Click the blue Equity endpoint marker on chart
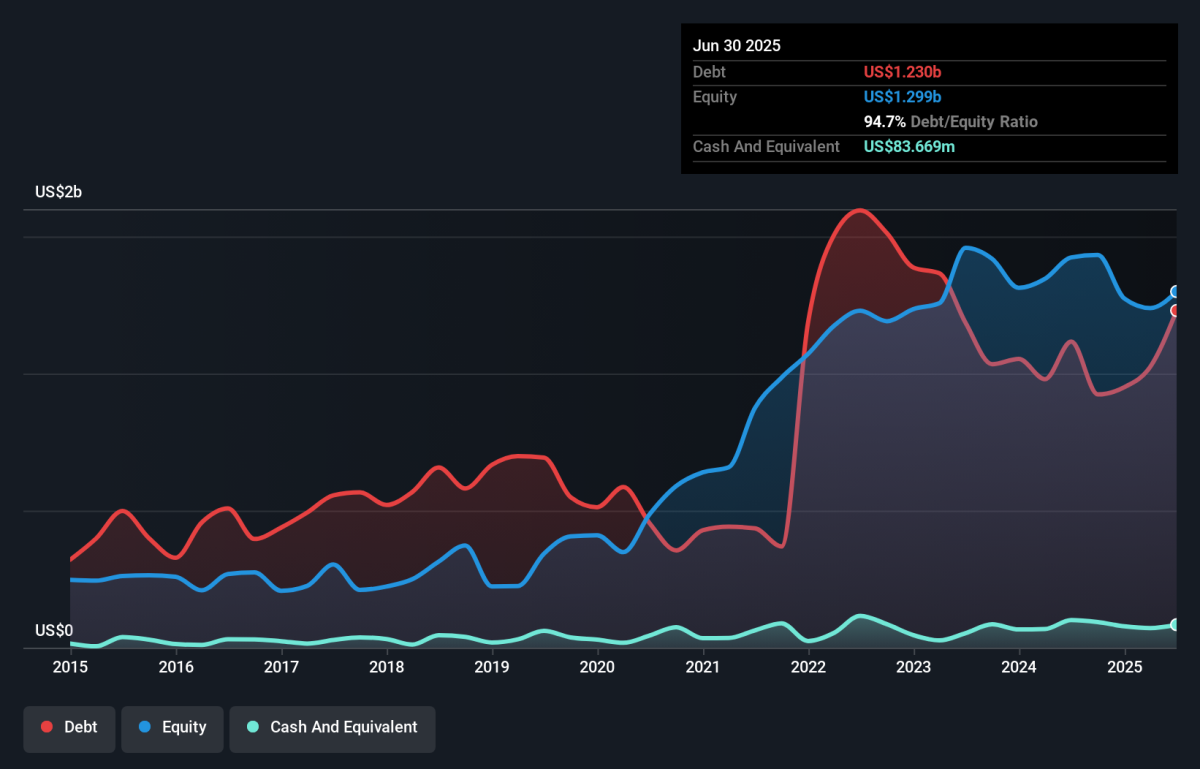1200x769 pixels. (1176, 292)
